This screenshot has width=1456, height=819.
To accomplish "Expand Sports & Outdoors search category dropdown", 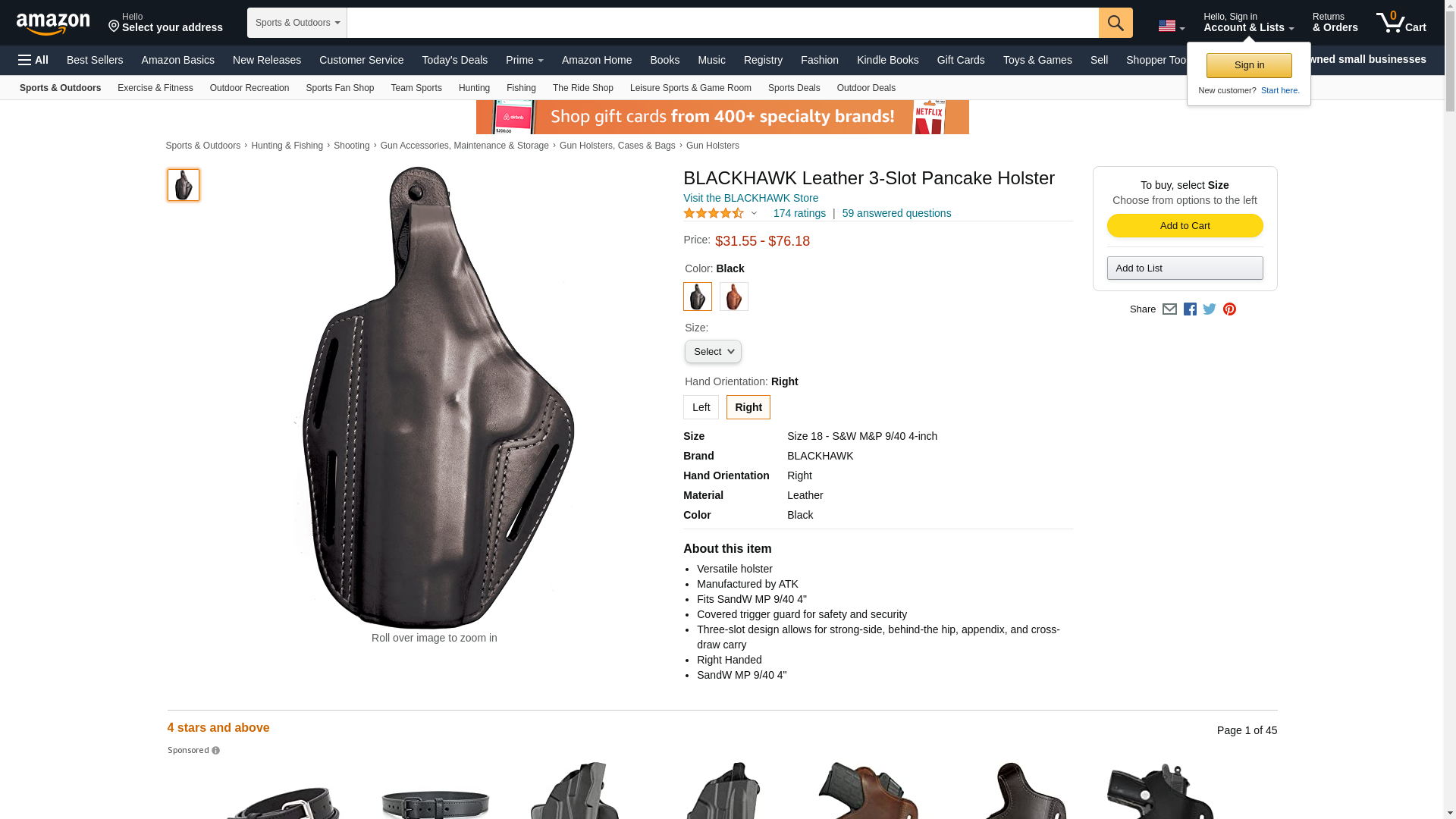I will (x=297, y=23).
